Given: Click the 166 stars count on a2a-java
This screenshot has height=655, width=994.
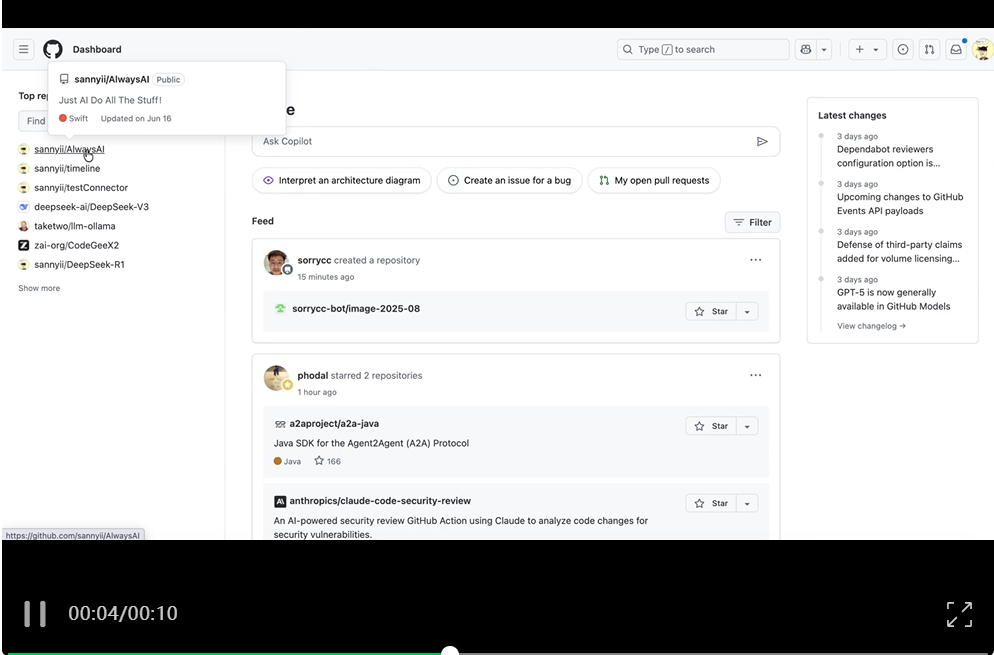Looking at the screenshot, I should pos(328,461).
